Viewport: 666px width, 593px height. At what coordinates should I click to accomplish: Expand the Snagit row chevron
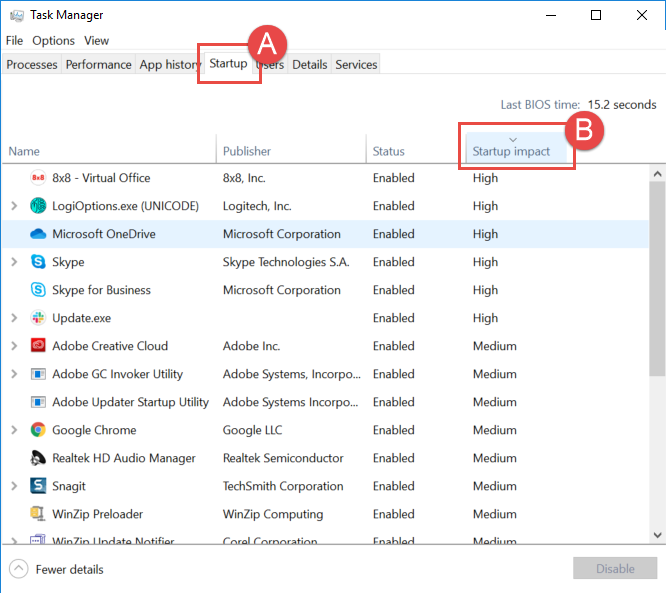14,486
